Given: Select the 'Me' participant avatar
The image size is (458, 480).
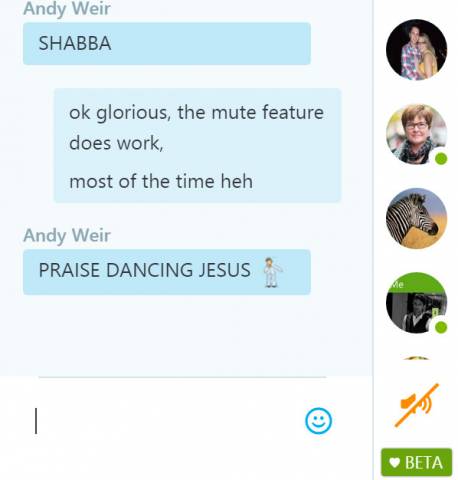Looking at the screenshot, I should click(416, 303).
